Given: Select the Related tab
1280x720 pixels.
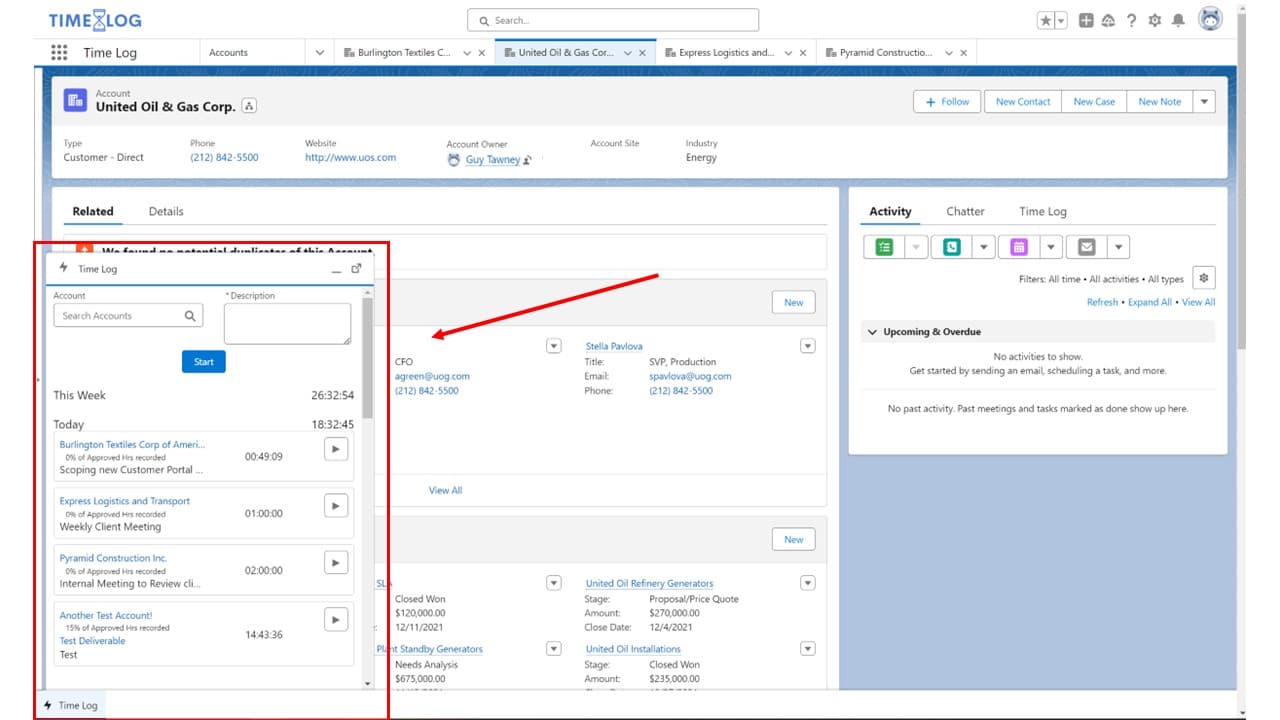Looking at the screenshot, I should 93,212.
